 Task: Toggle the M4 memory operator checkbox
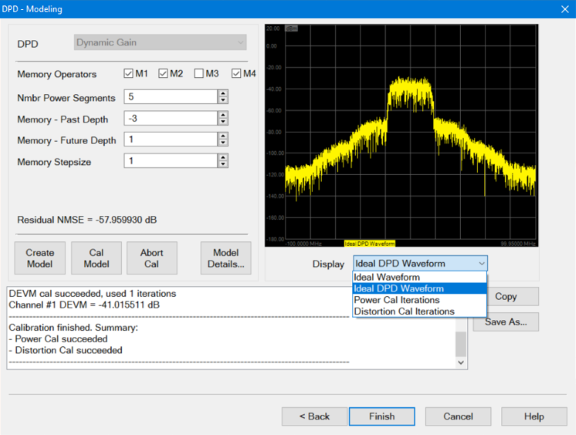(236, 73)
